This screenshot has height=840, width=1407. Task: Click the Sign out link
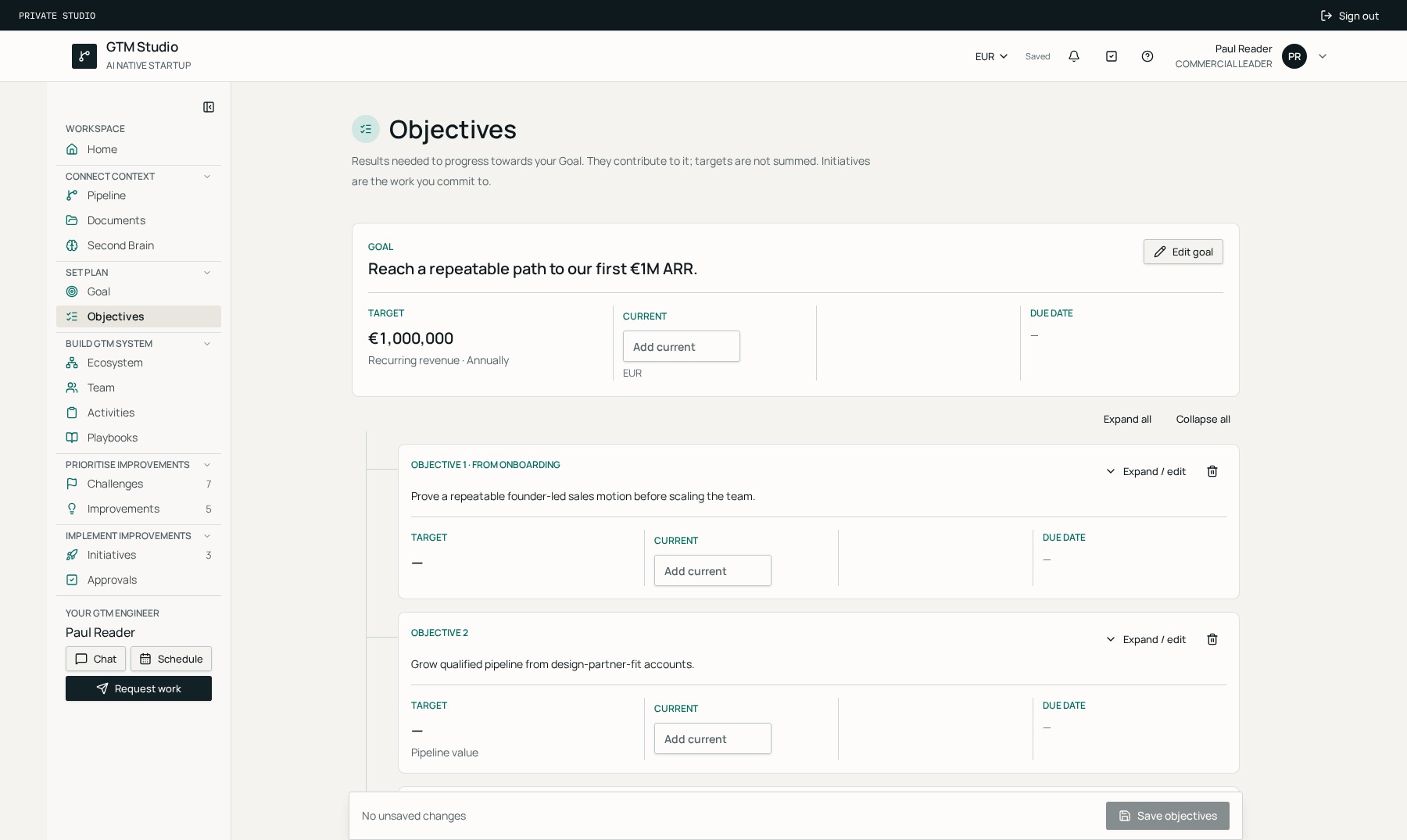coord(1350,16)
